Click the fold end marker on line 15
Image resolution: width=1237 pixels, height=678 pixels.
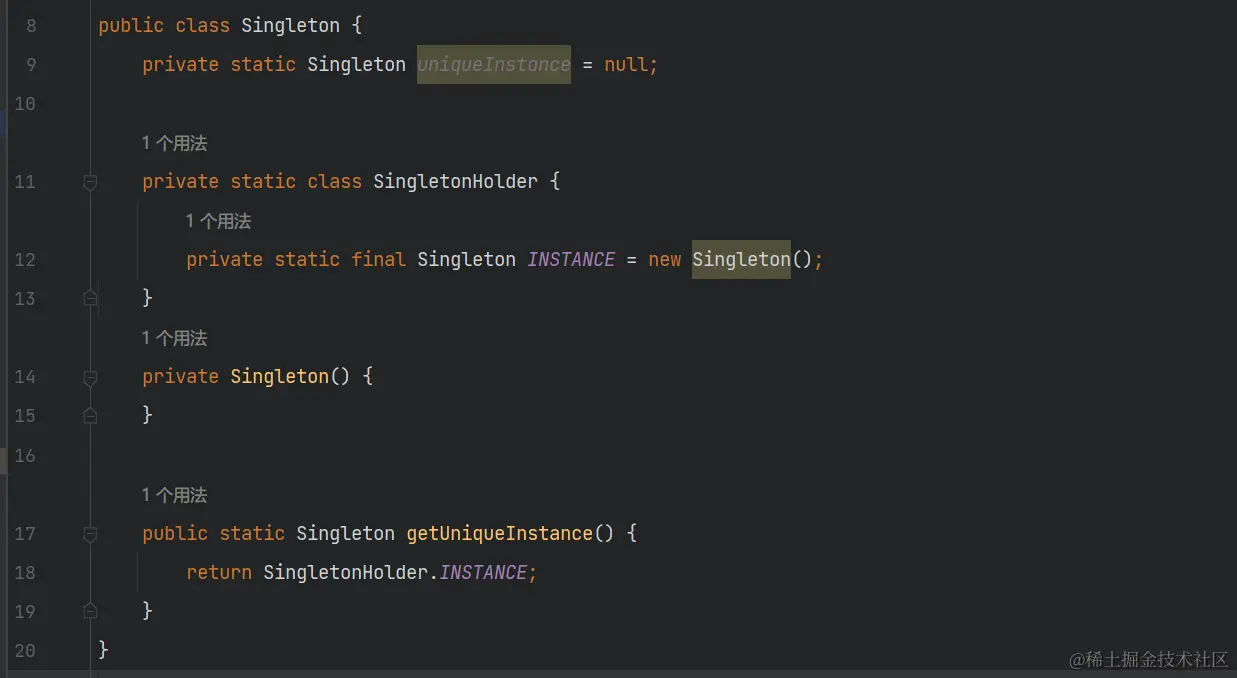click(90, 415)
